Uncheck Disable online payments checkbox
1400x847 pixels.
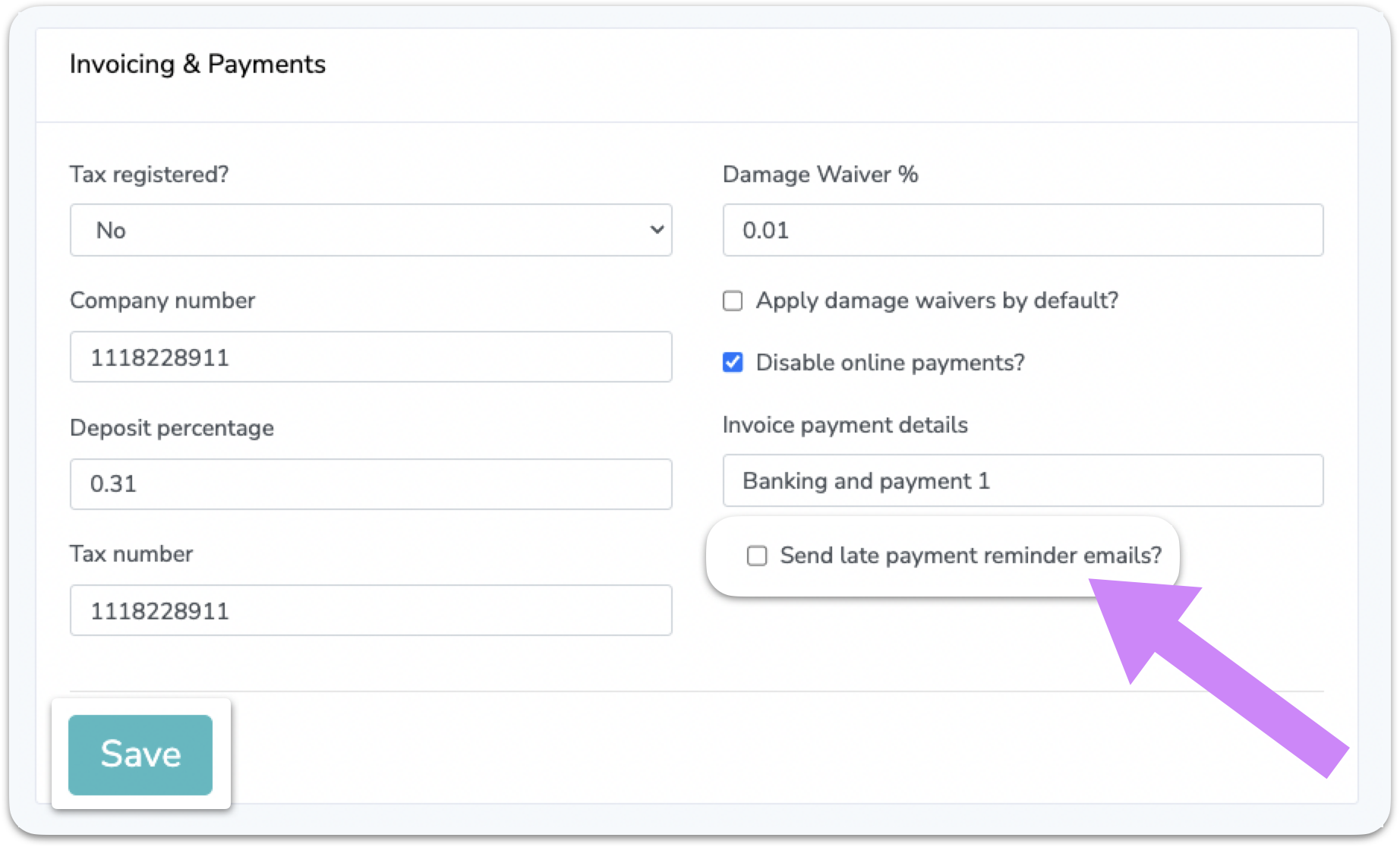click(x=733, y=363)
